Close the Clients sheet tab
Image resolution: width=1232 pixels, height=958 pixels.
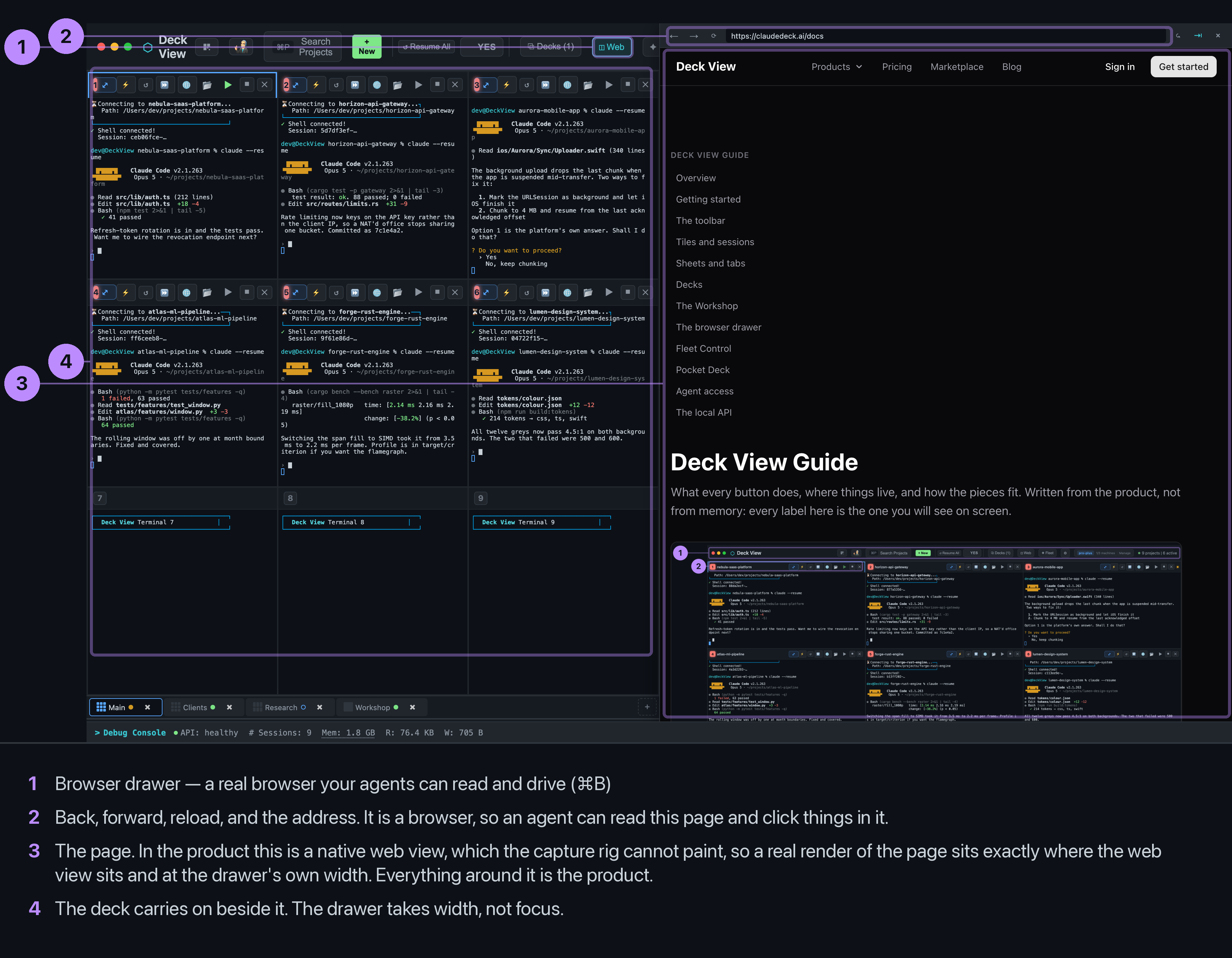[x=230, y=708]
